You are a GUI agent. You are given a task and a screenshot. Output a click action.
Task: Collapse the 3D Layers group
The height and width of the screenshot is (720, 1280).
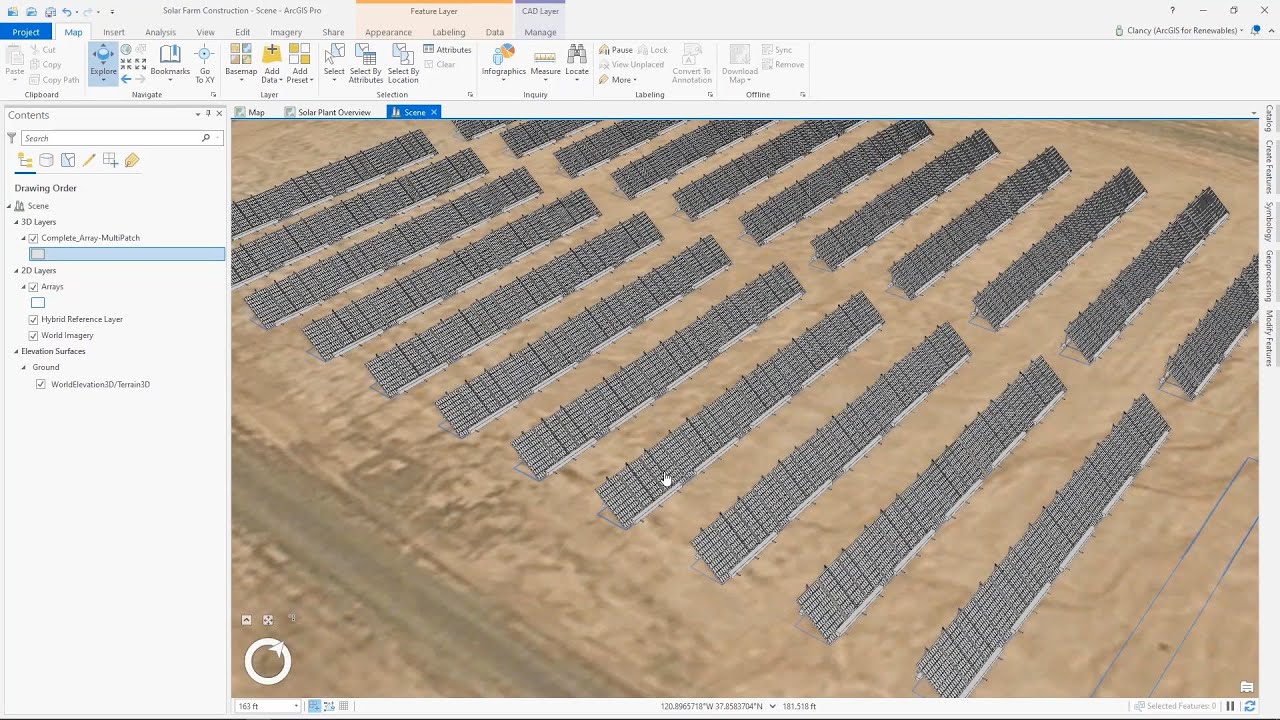pos(16,222)
